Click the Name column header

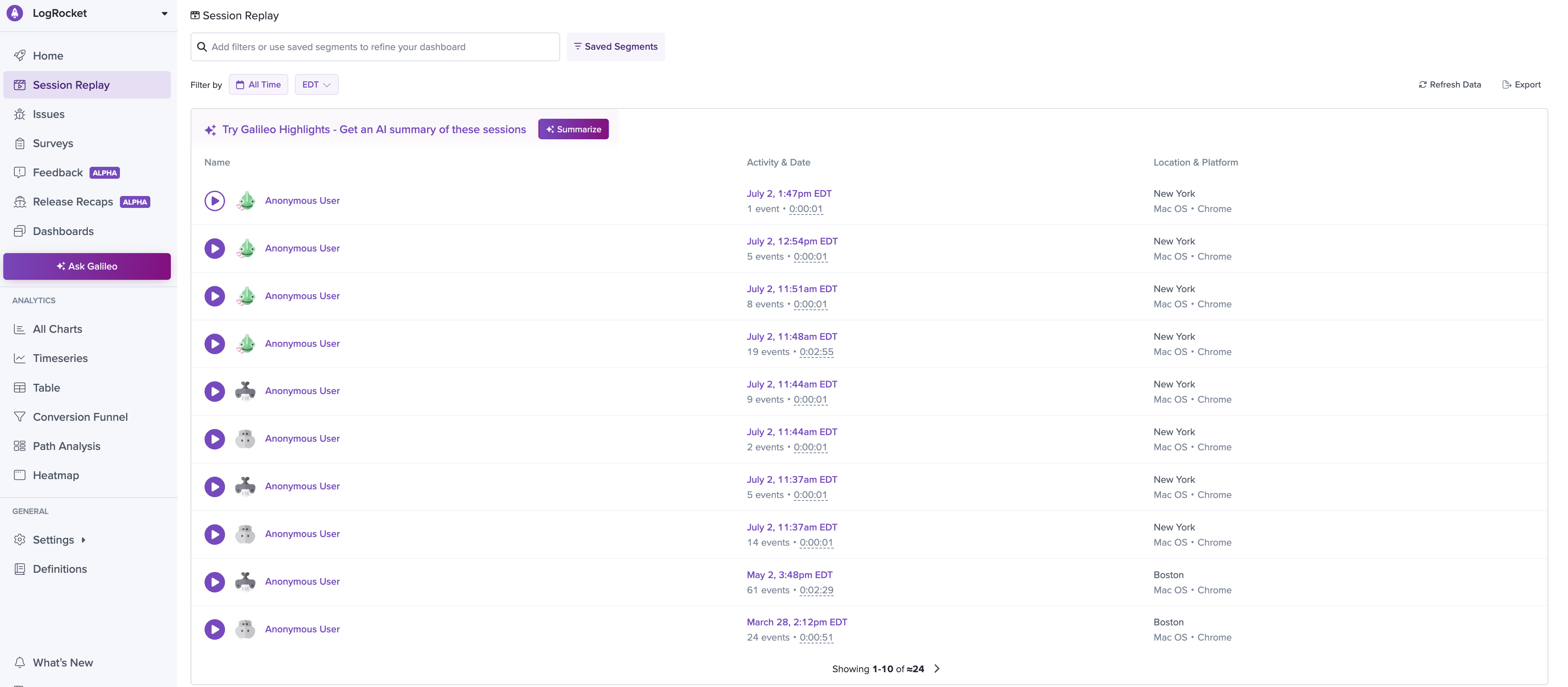(217, 163)
